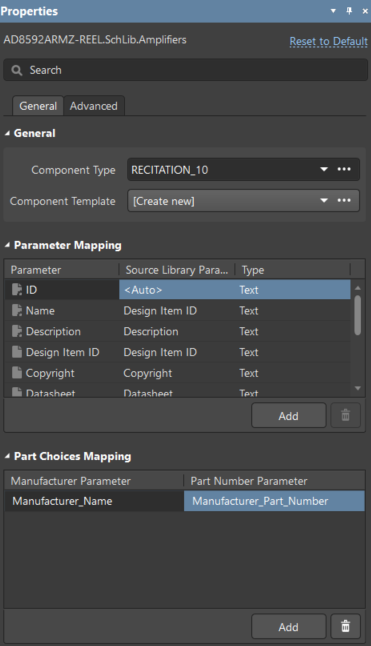Image resolution: width=371 pixels, height=646 pixels.
Task: Focus the Search input field
Action: (x=185, y=70)
